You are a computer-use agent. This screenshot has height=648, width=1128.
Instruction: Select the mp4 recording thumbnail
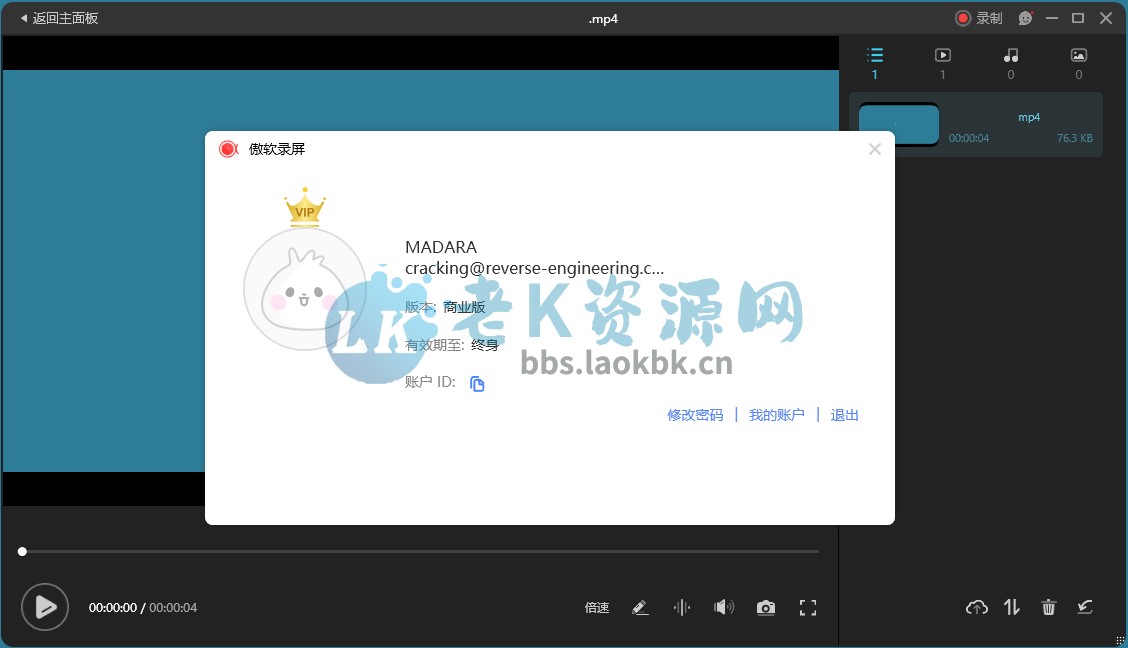click(x=899, y=124)
